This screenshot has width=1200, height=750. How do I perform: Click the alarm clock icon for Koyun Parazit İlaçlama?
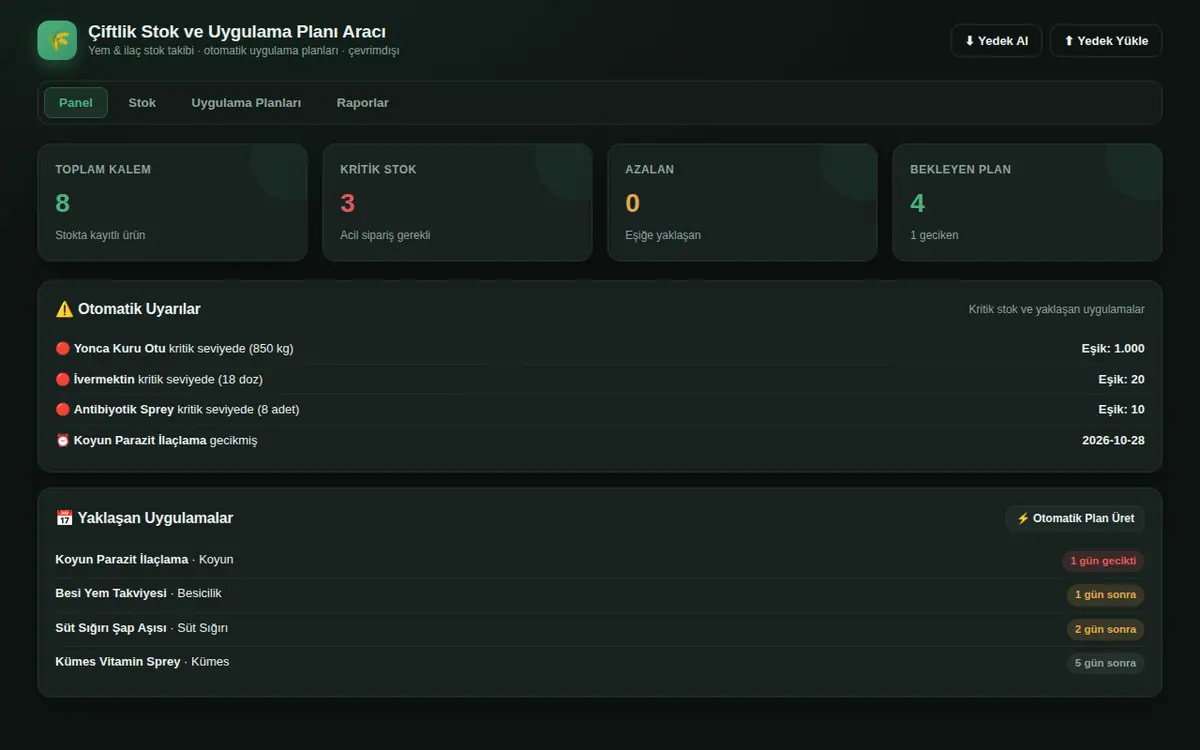coord(63,440)
